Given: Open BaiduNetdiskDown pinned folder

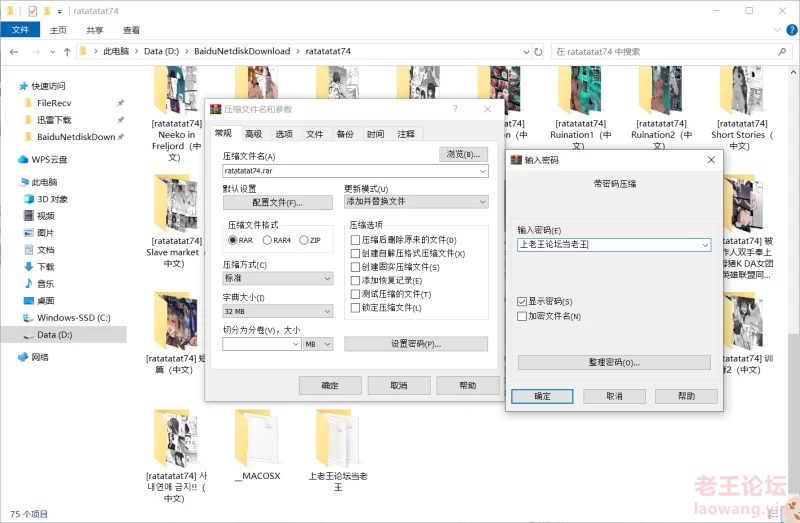Looking at the screenshot, I should [x=76, y=137].
